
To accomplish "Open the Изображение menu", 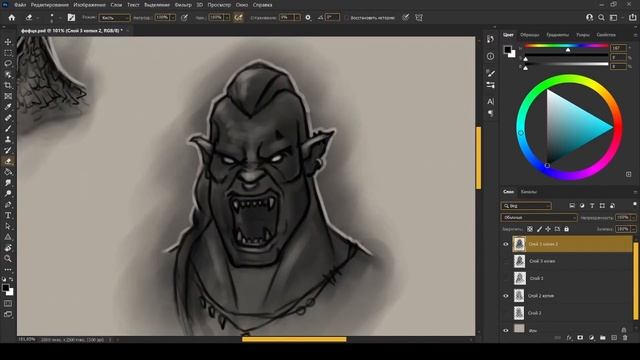I will click(89, 5).
